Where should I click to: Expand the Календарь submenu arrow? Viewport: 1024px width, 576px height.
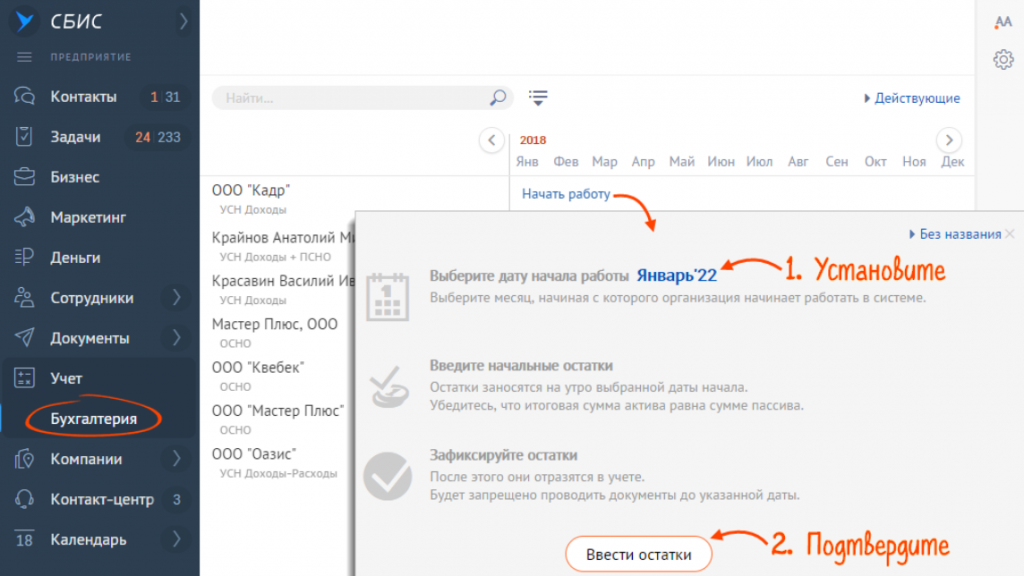tap(176, 539)
